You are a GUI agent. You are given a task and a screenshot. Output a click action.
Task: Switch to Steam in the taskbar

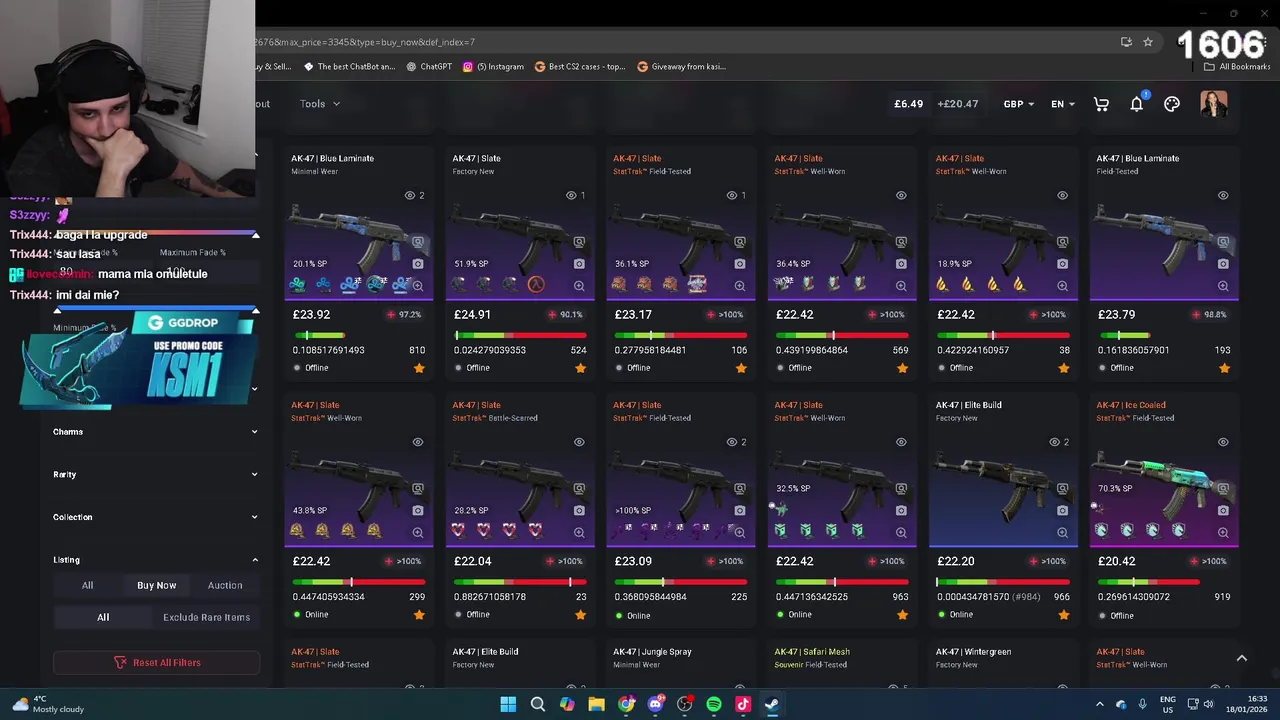click(772, 704)
